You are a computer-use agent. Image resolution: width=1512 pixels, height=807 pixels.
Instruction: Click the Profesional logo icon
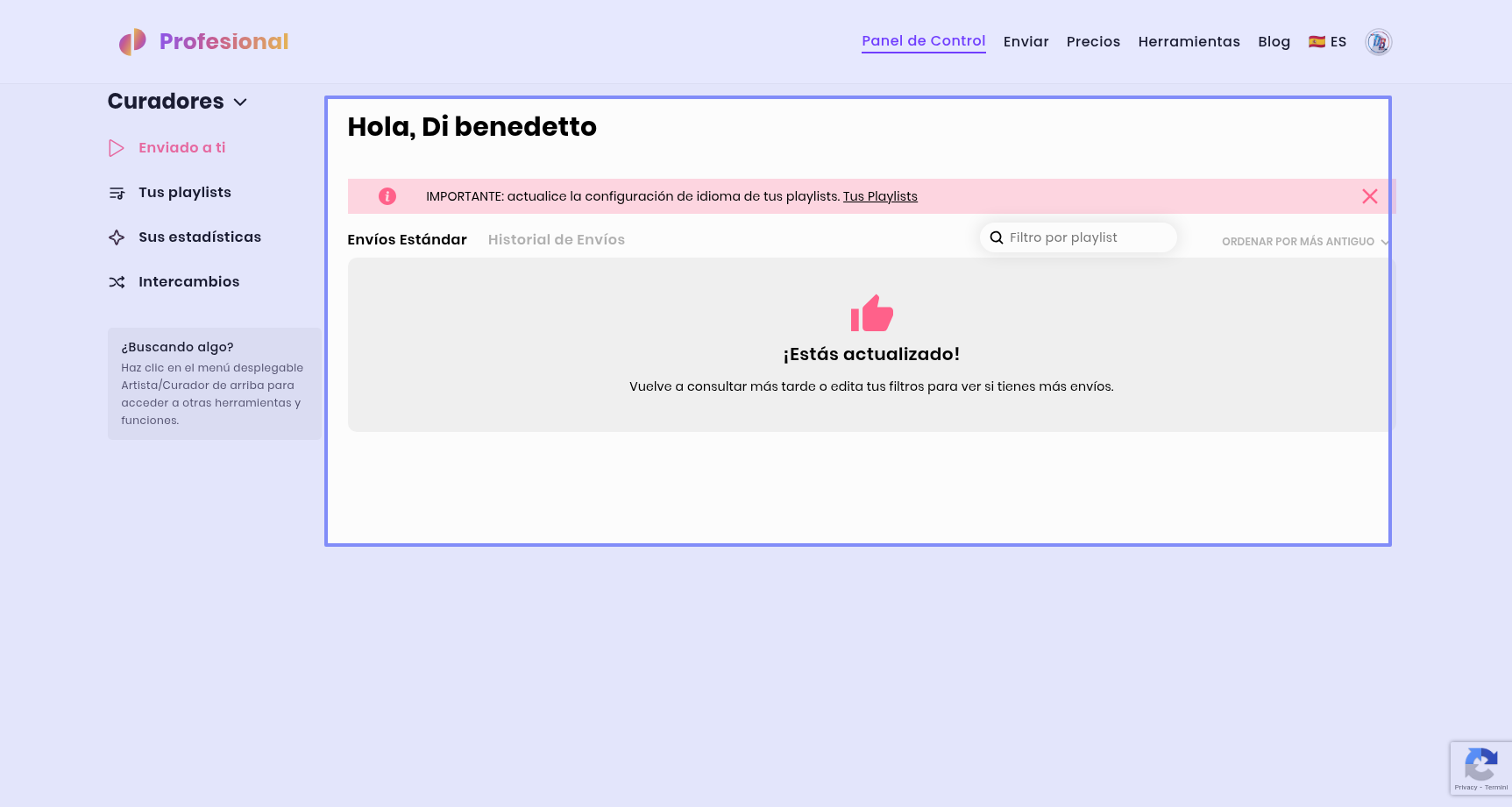(x=132, y=42)
